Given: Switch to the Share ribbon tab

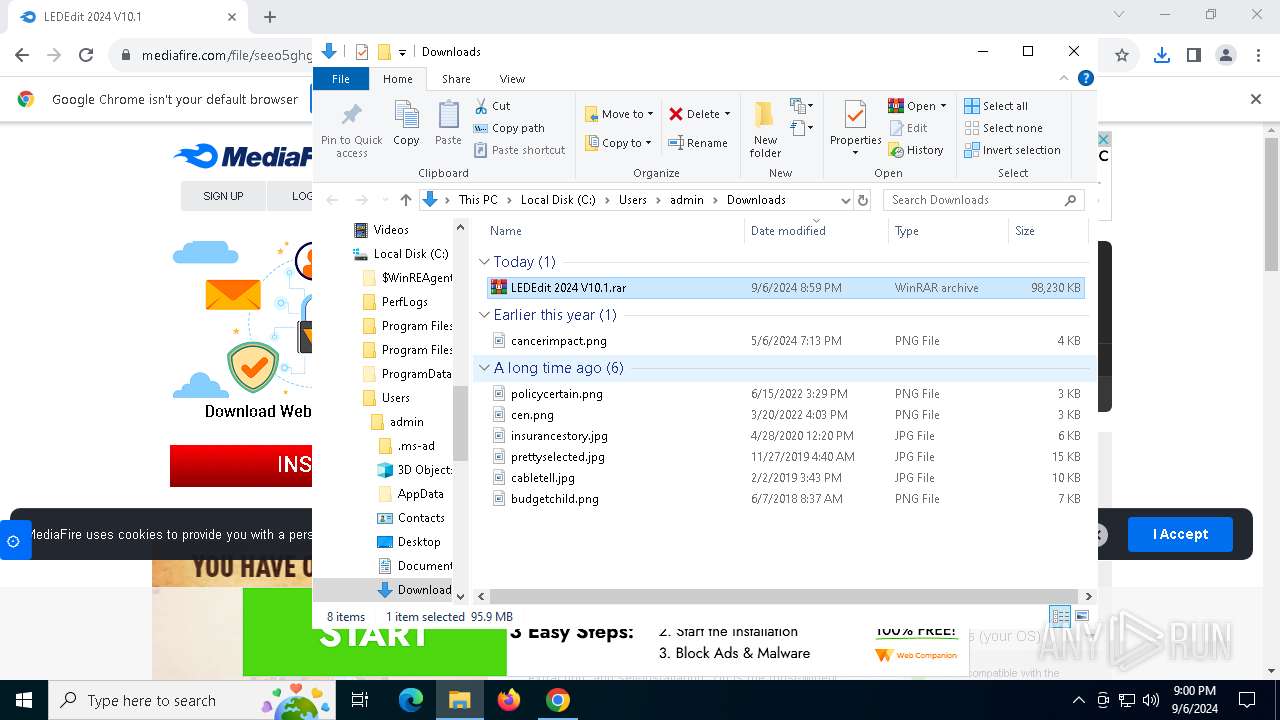Looking at the screenshot, I should coord(456,79).
